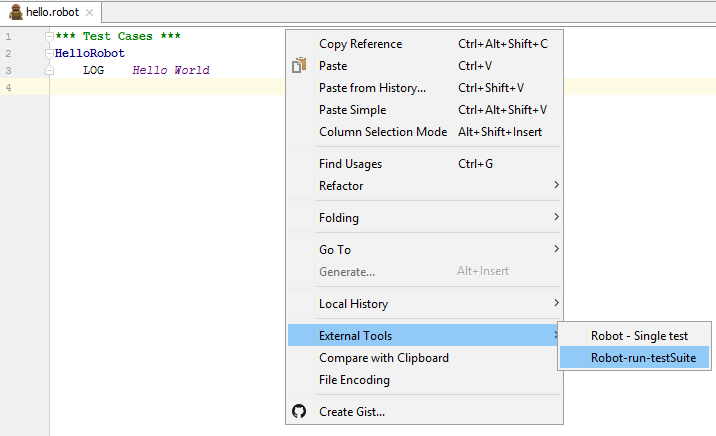Open the Go To submenu arrow
The image size is (716, 436).
click(x=556, y=249)
